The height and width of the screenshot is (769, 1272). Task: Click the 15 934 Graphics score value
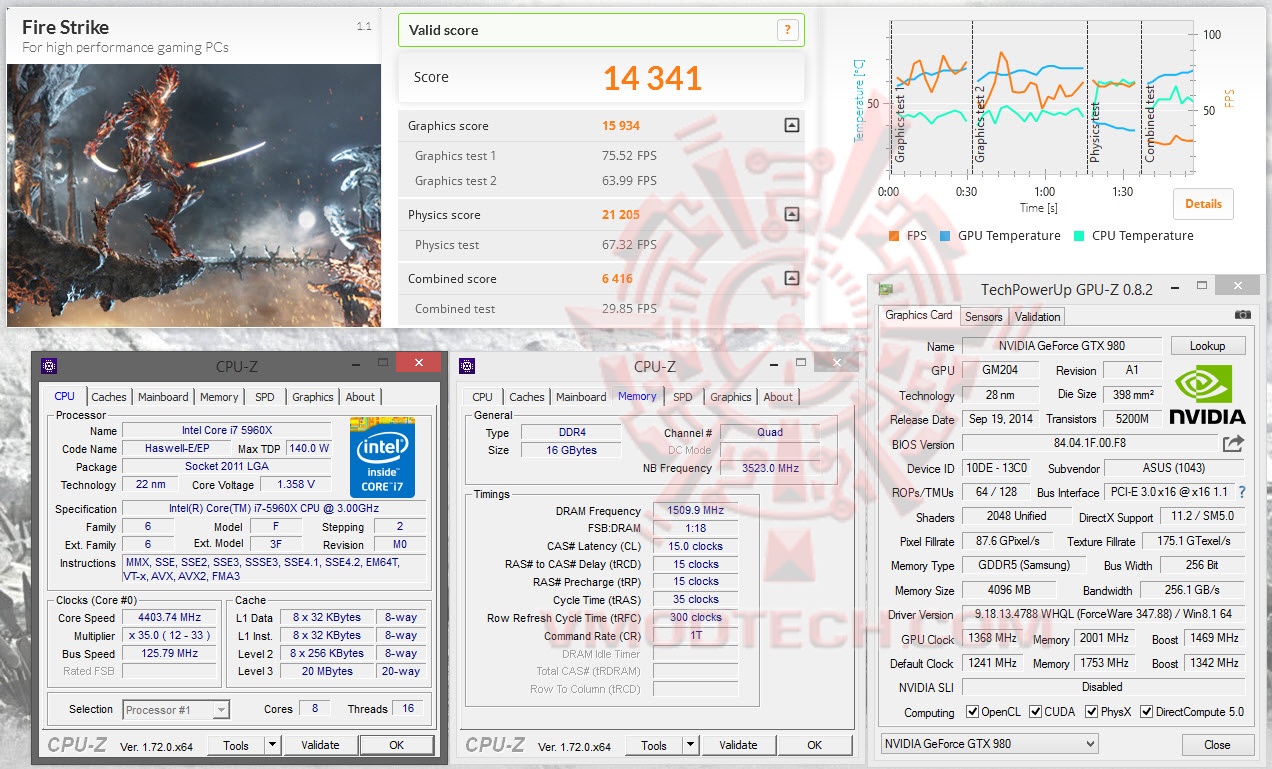621,126
